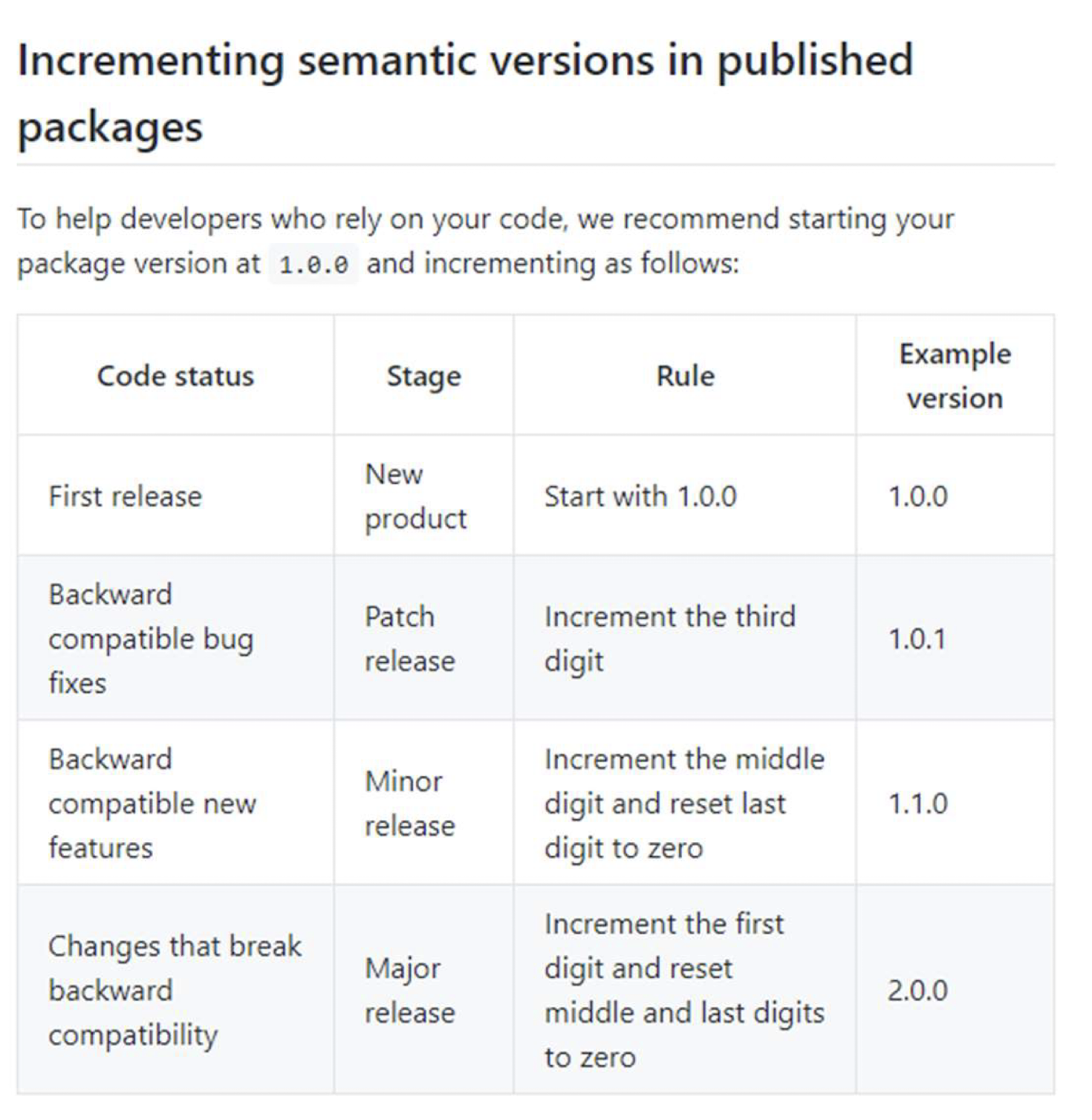Click the Code status column header

(175, 376)
